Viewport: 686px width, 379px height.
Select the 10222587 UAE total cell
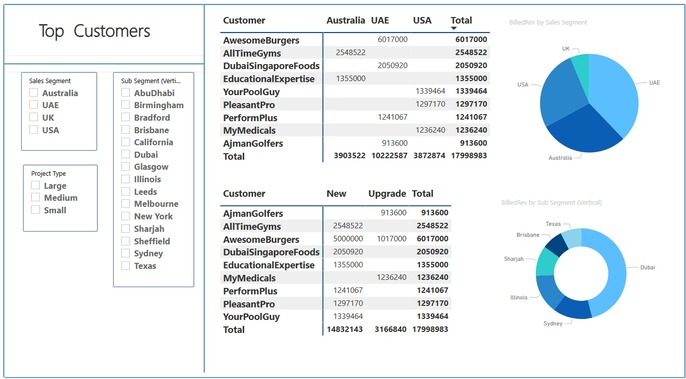[389, 155]
